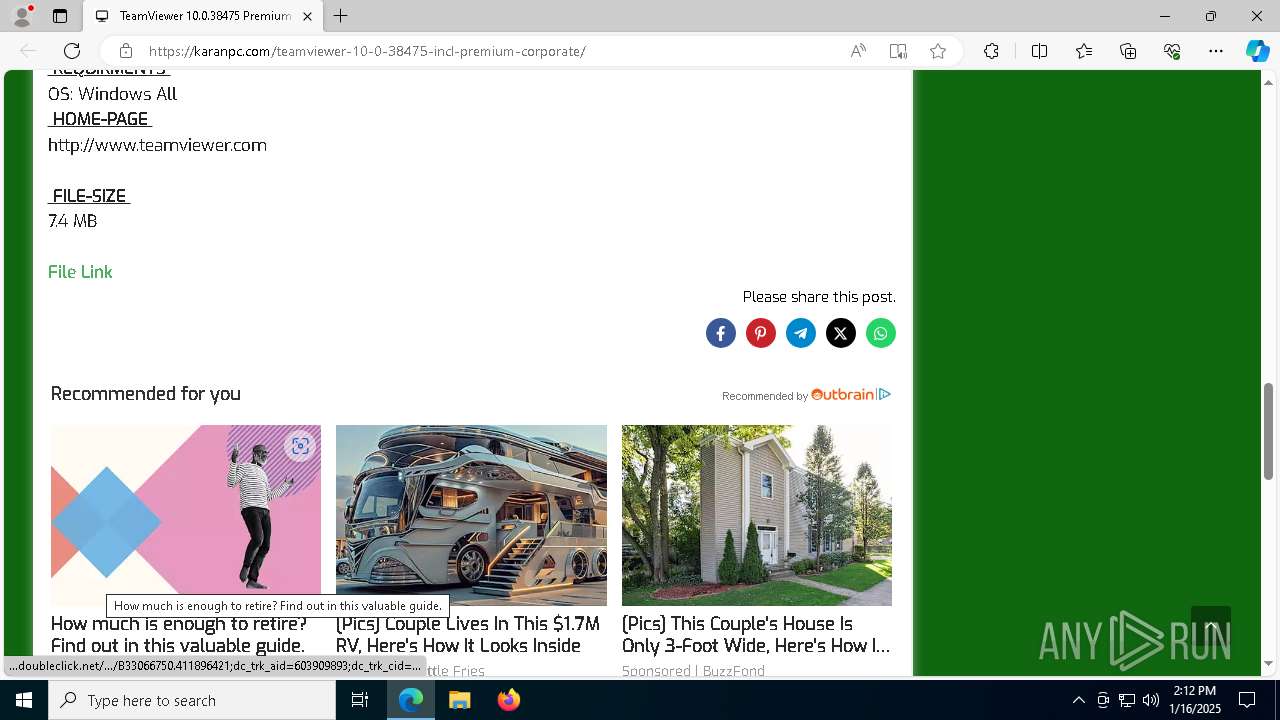Open the Outbrain recommended-by link

pos(798,395)
